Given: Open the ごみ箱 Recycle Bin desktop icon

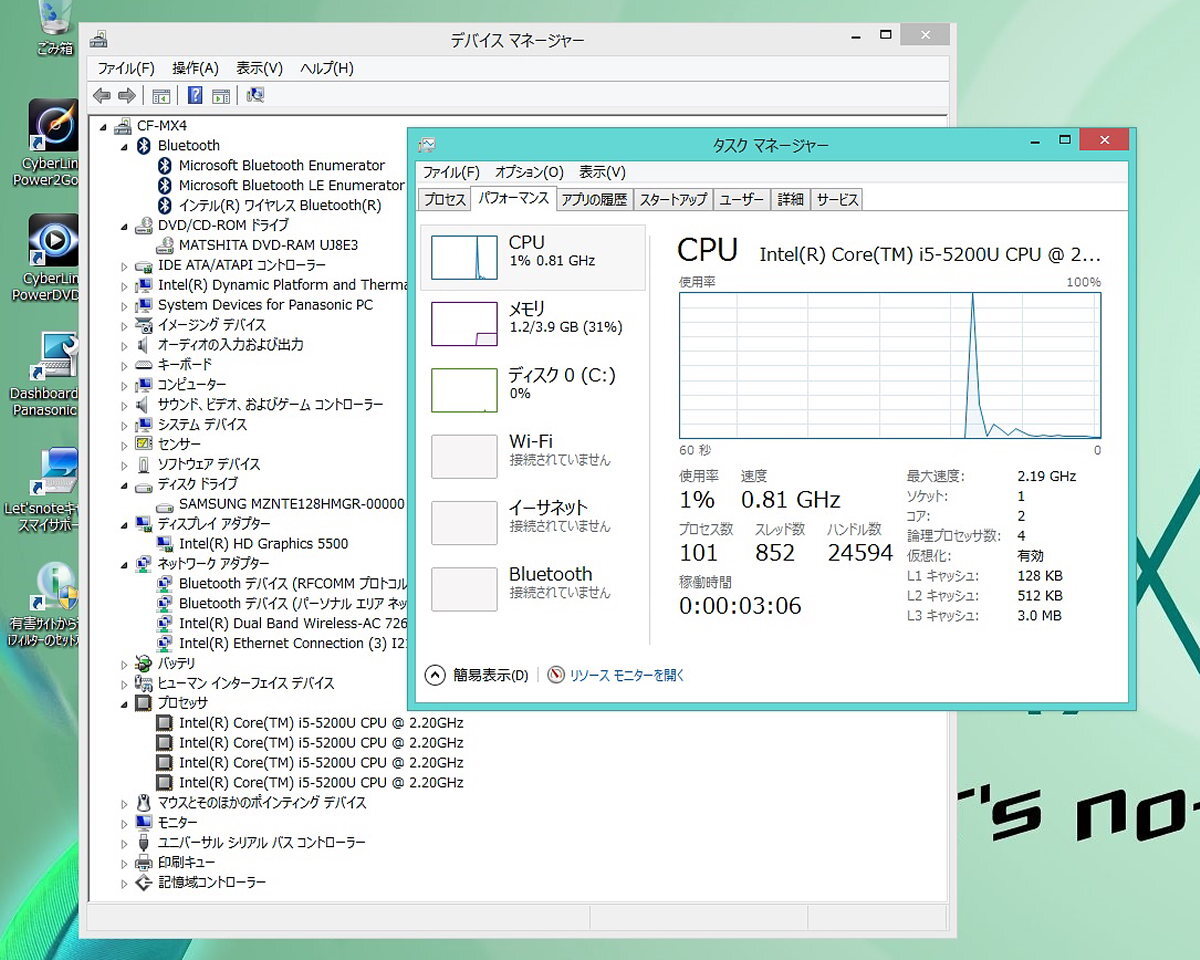Looking at the screenshot, I should [x=54, y=27].
